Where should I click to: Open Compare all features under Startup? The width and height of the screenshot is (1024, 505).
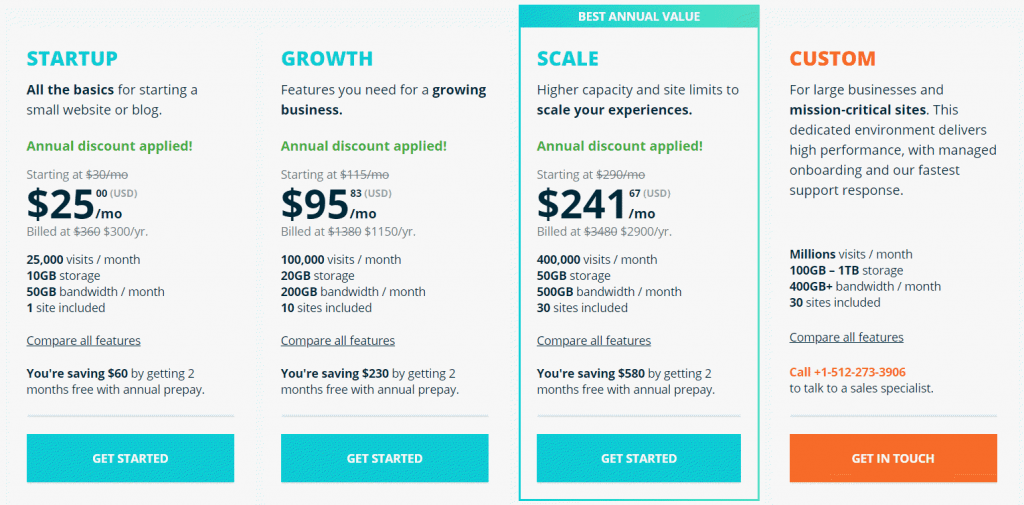pyautogui.click(x=84, y=341)
